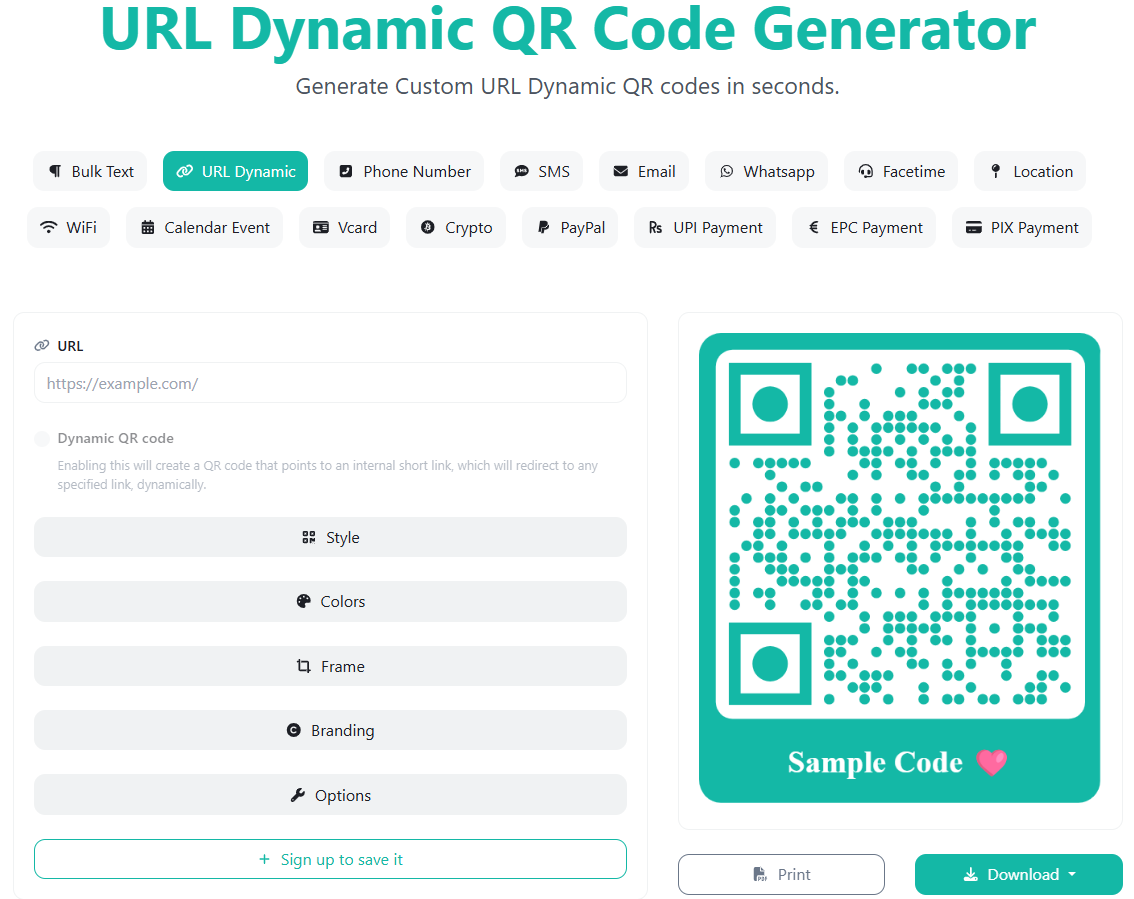
Task: Choose the Whatsapp icon option
Action: point(726,172)
